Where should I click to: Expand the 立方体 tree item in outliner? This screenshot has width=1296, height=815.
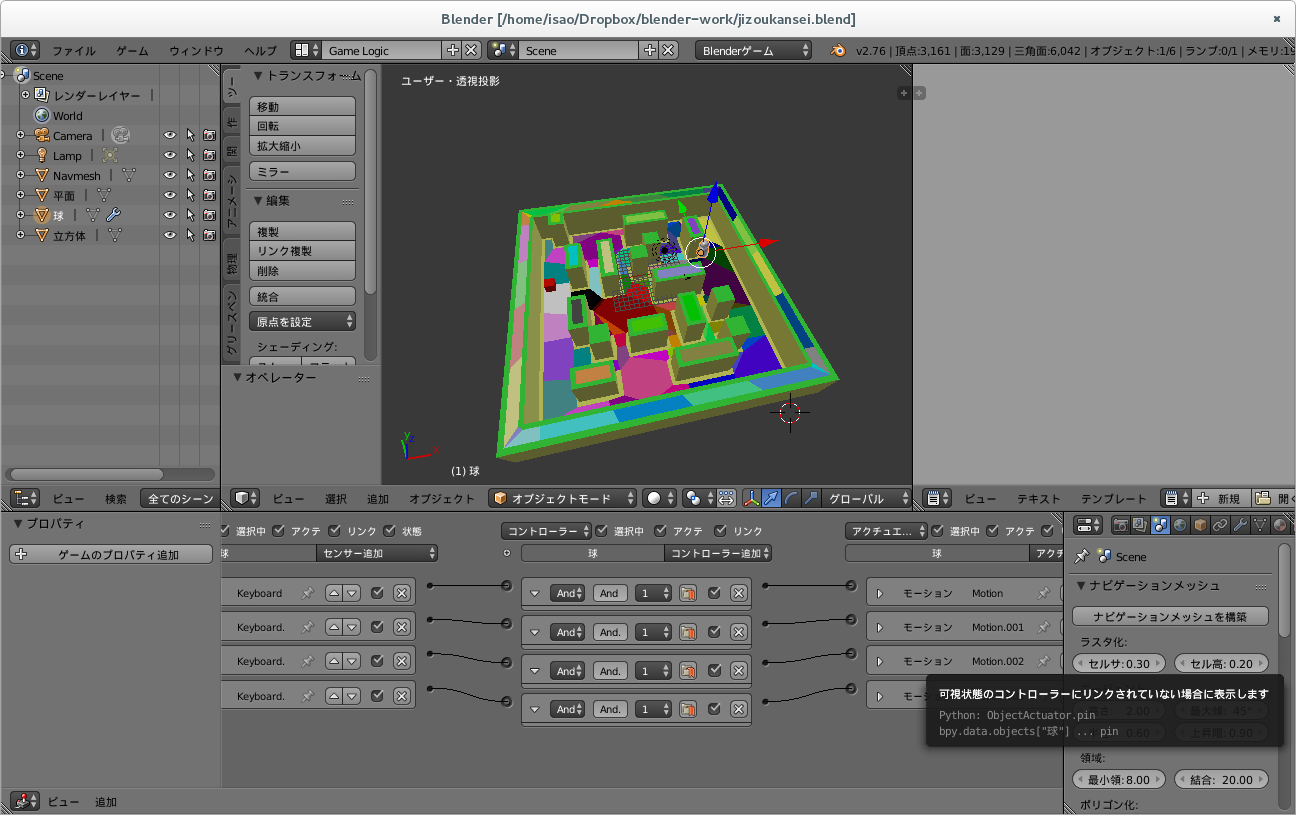(x=20, y=236)
